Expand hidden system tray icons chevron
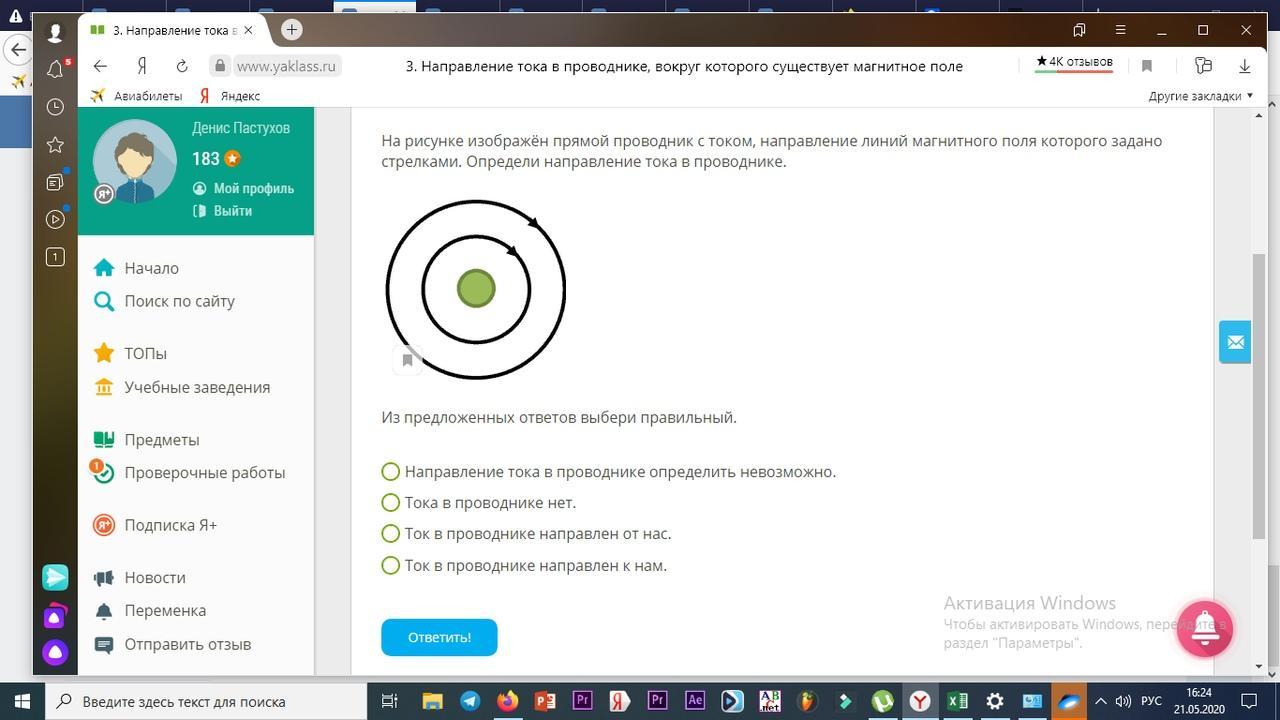Image resolution: width=1280 pixels, height=720 pixels. 1100,701
